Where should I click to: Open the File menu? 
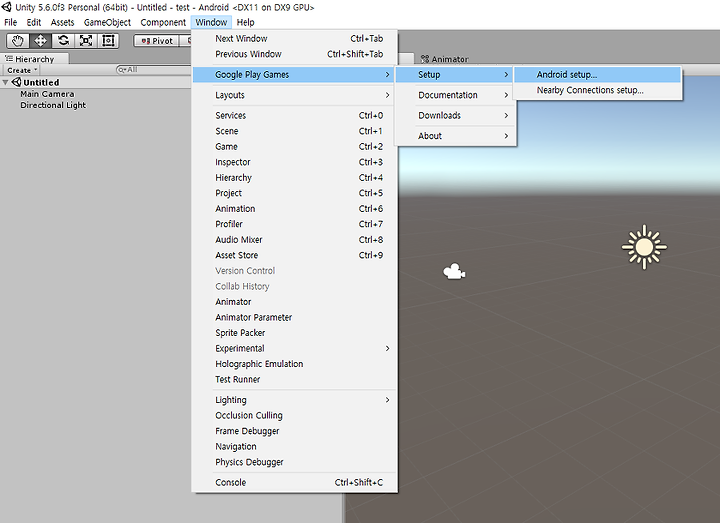(11, 22)
